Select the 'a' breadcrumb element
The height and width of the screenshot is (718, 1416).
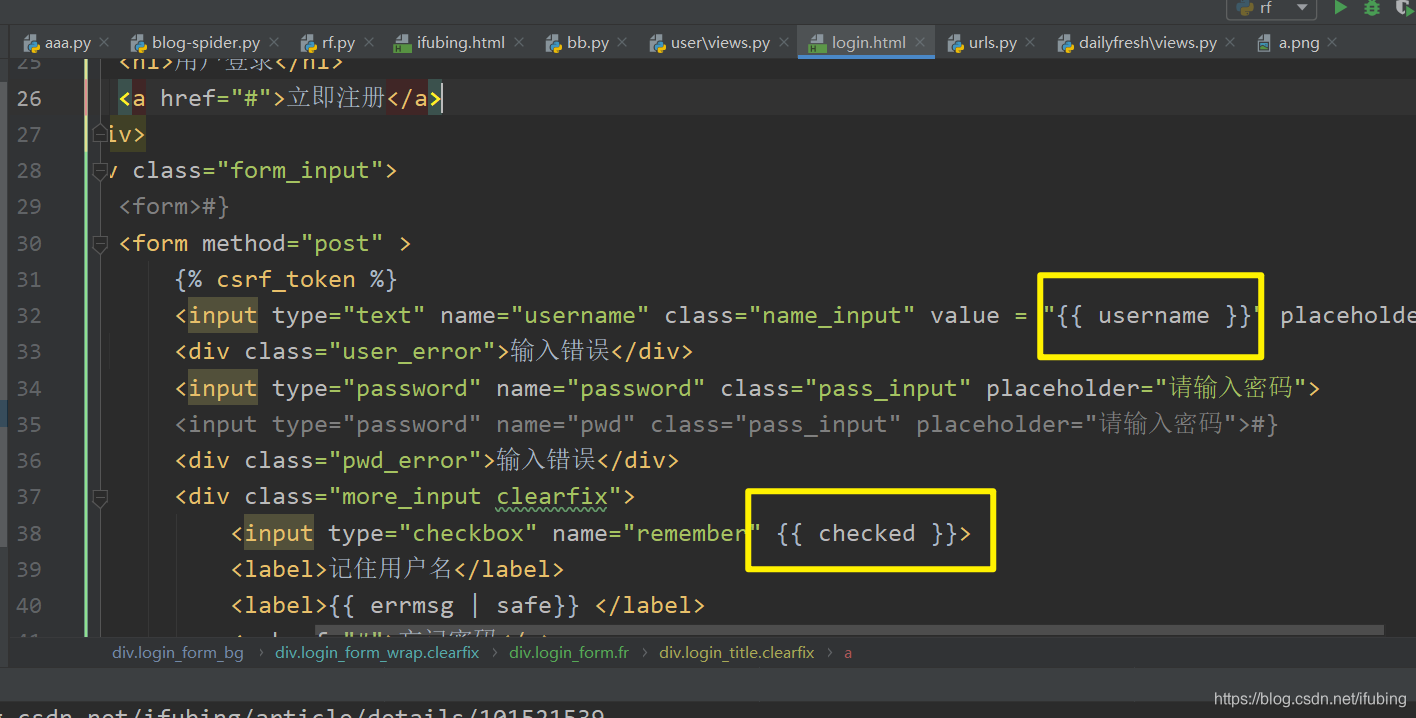[848, 652]
